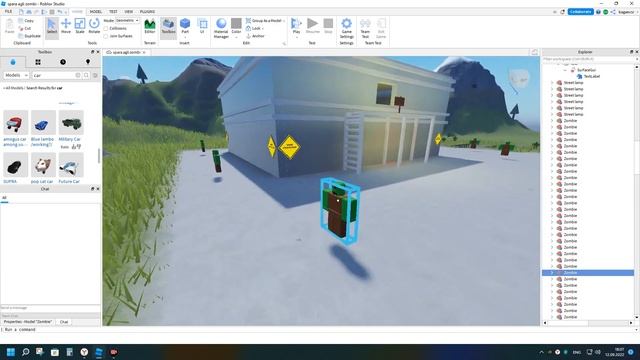
Task: Open the Mode Geometric dropdown
Action: click(x=127, y=20)
